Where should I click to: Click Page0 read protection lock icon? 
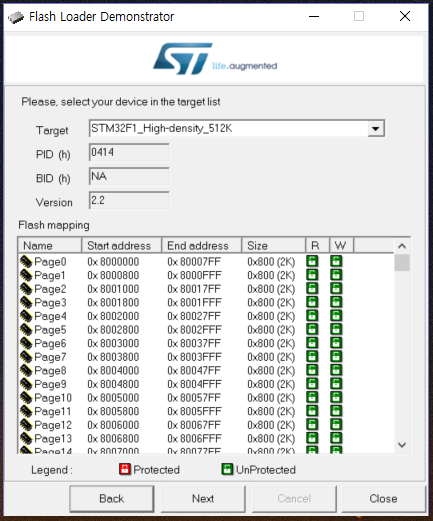312,261
